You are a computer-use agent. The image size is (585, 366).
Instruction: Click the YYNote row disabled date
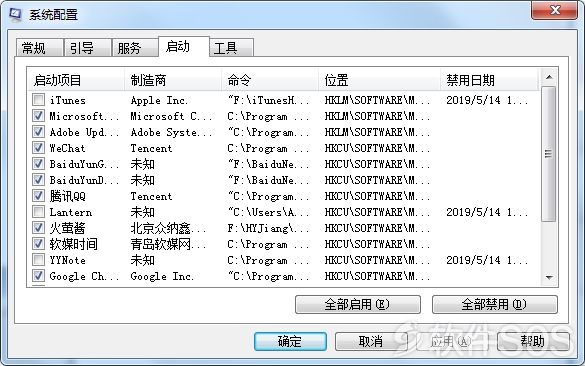tap(487, 260)
